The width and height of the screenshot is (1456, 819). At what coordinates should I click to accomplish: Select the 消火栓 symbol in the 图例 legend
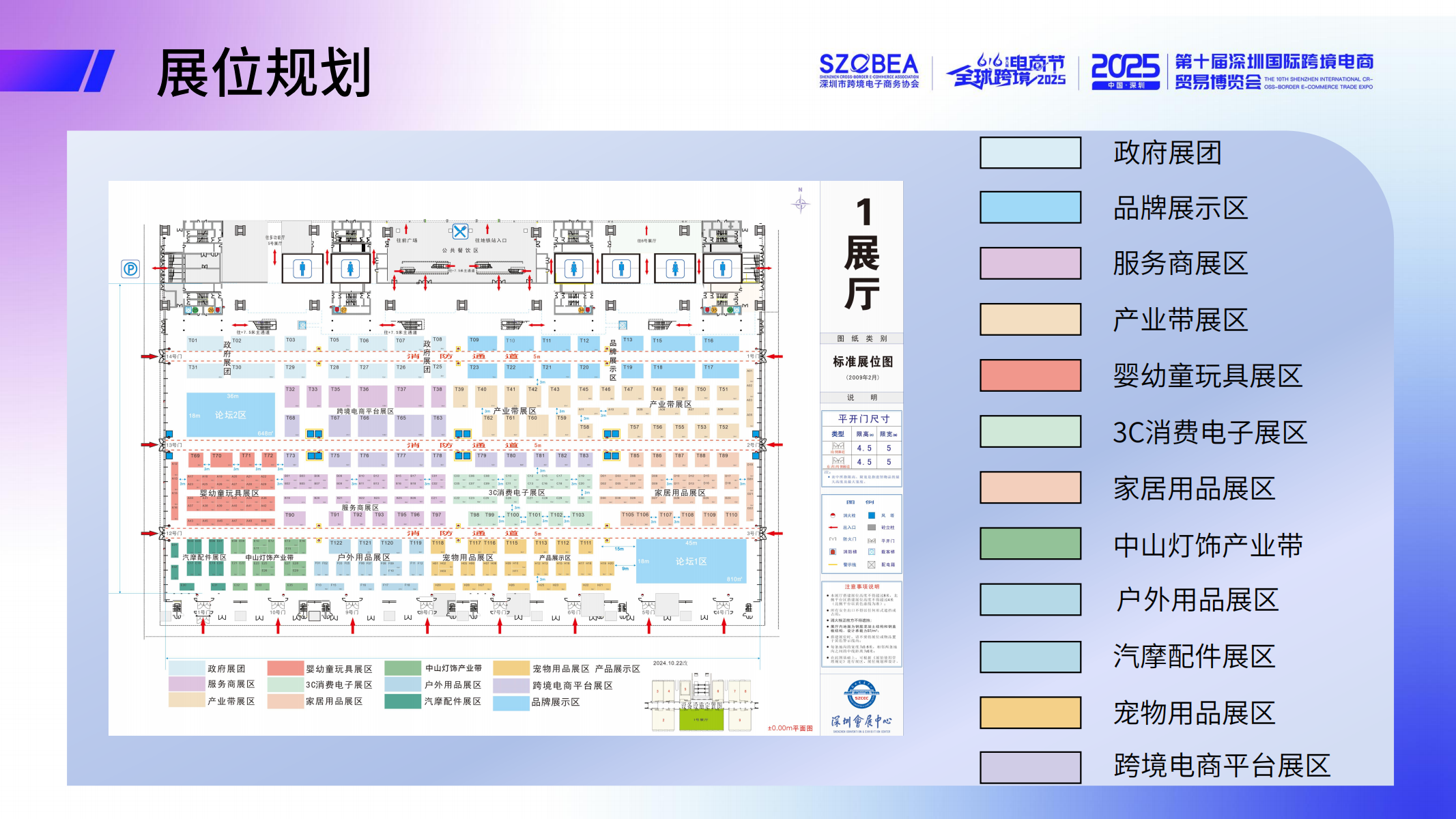coord(833,515)
